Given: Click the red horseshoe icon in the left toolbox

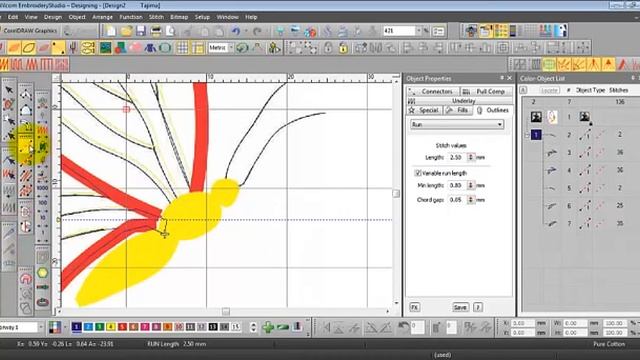Looking at the screenshot, I should [x=26, y=279].
